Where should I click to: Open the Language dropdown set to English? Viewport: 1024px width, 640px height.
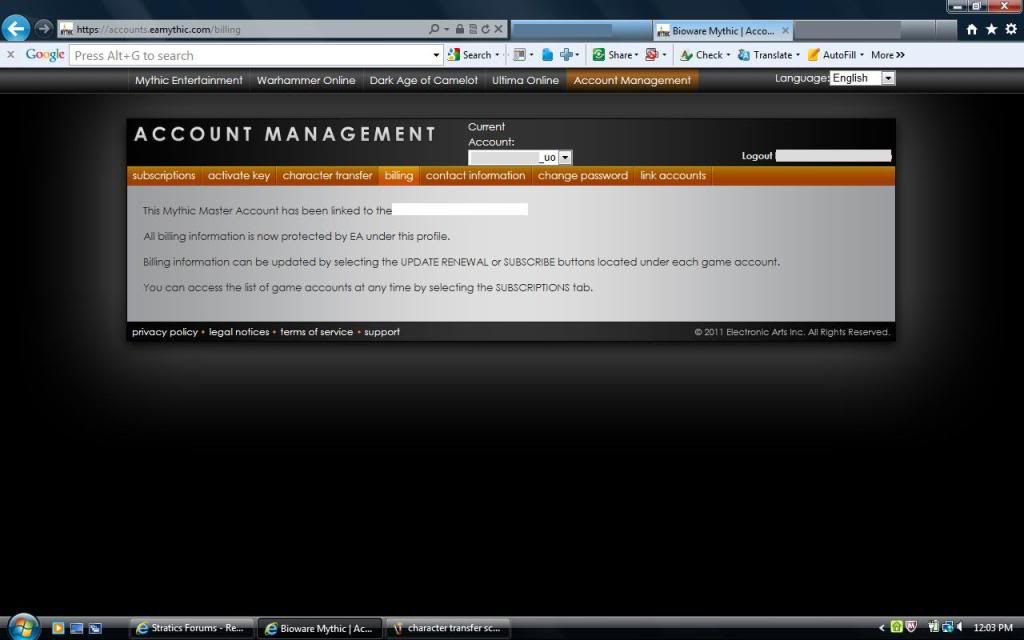863,78
